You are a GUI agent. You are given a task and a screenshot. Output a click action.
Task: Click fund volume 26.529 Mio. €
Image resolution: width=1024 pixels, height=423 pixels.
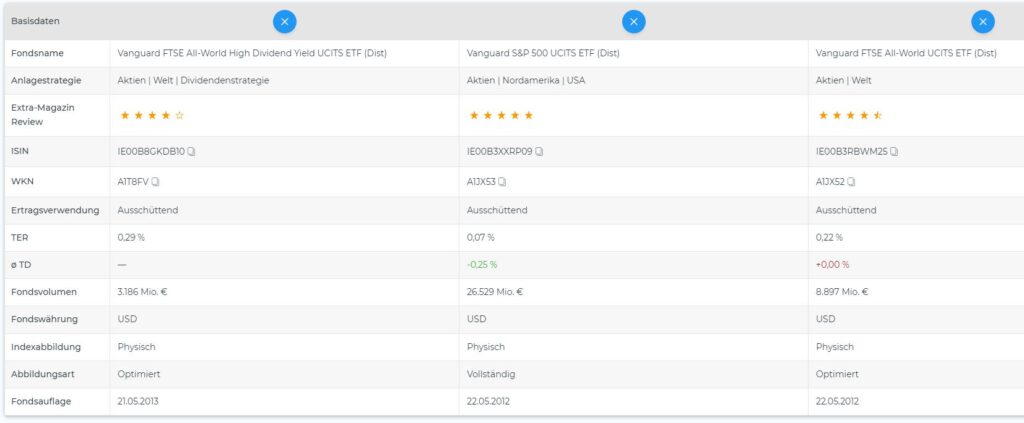pyautogui.click(x=495, y=292)
